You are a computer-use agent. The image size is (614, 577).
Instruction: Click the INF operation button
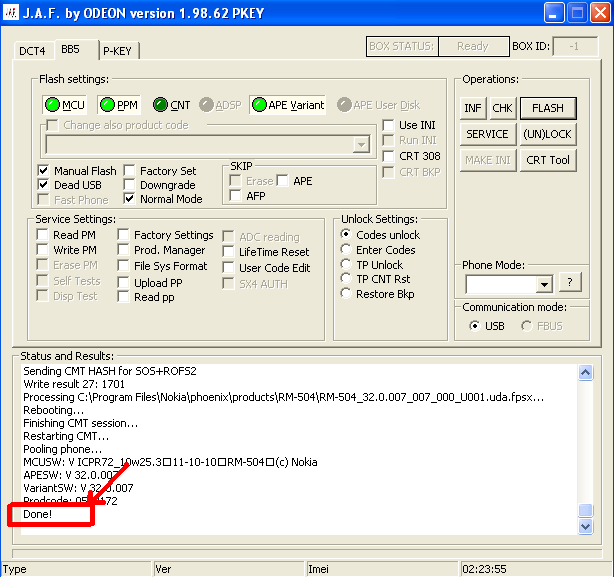point(473,108)
